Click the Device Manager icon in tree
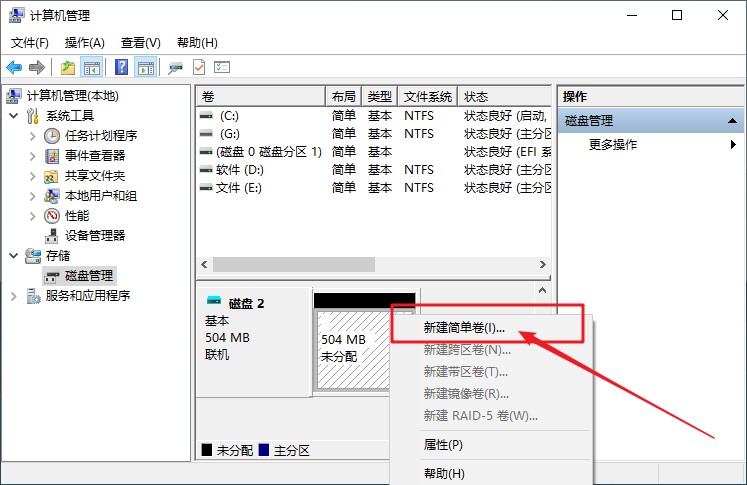This screenshot has height=485, width=747. coord(52,236)
